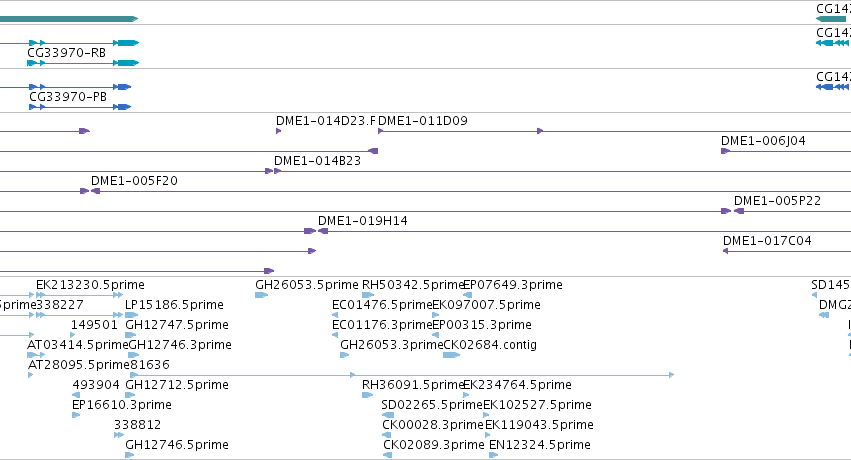Select the DME1-014B23 feature label
This screenshot has height=460, width=851.
coord(317,161)
